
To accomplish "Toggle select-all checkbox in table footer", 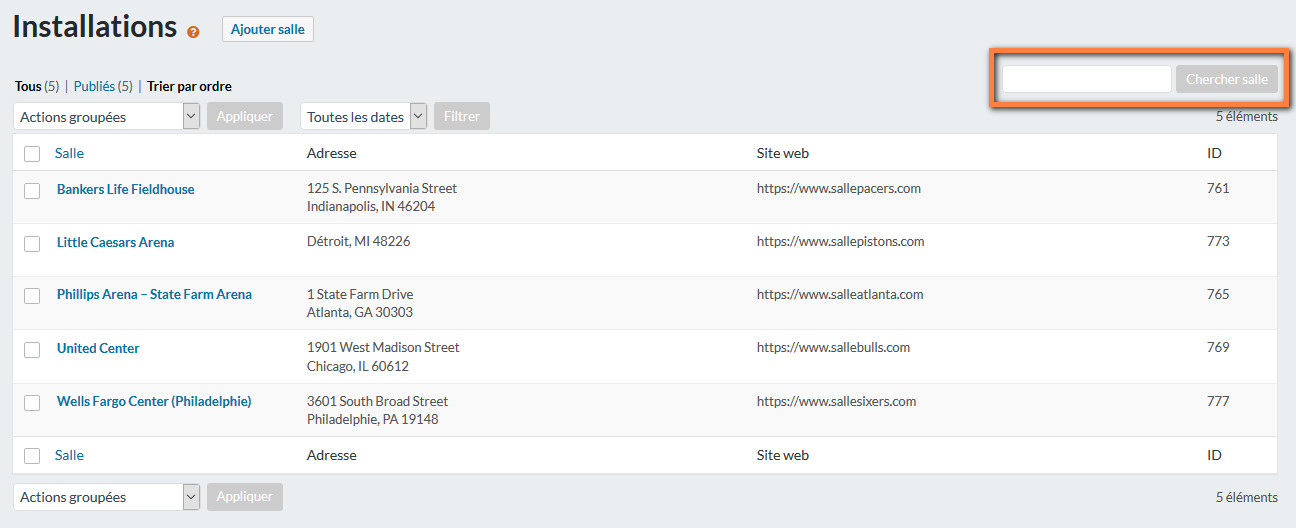I will [32, 456].
